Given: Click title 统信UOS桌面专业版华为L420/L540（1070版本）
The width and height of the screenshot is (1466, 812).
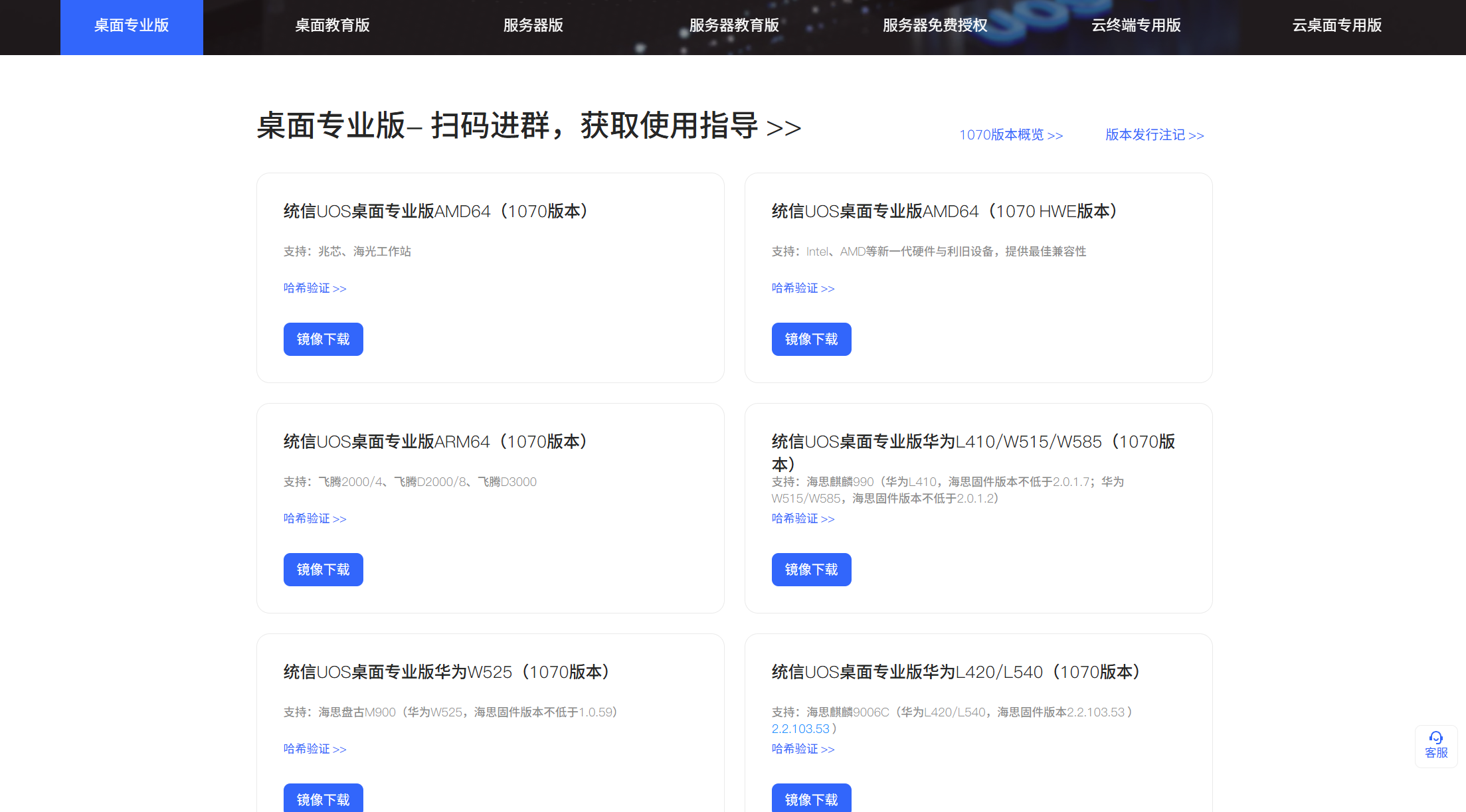Looking at the screenshot, I should (957, 672).
